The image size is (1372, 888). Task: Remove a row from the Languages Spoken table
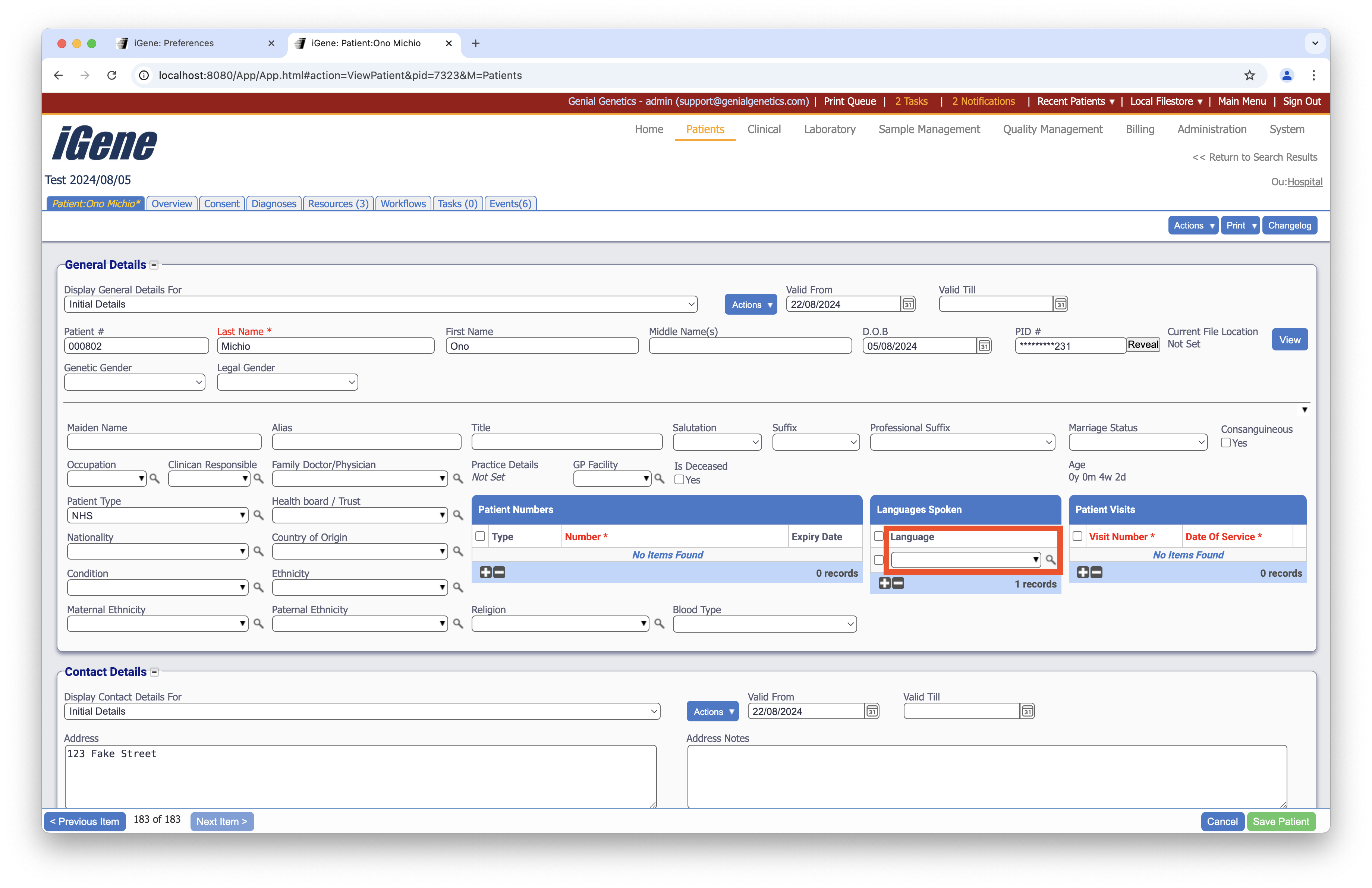click(x=898, y=583)
